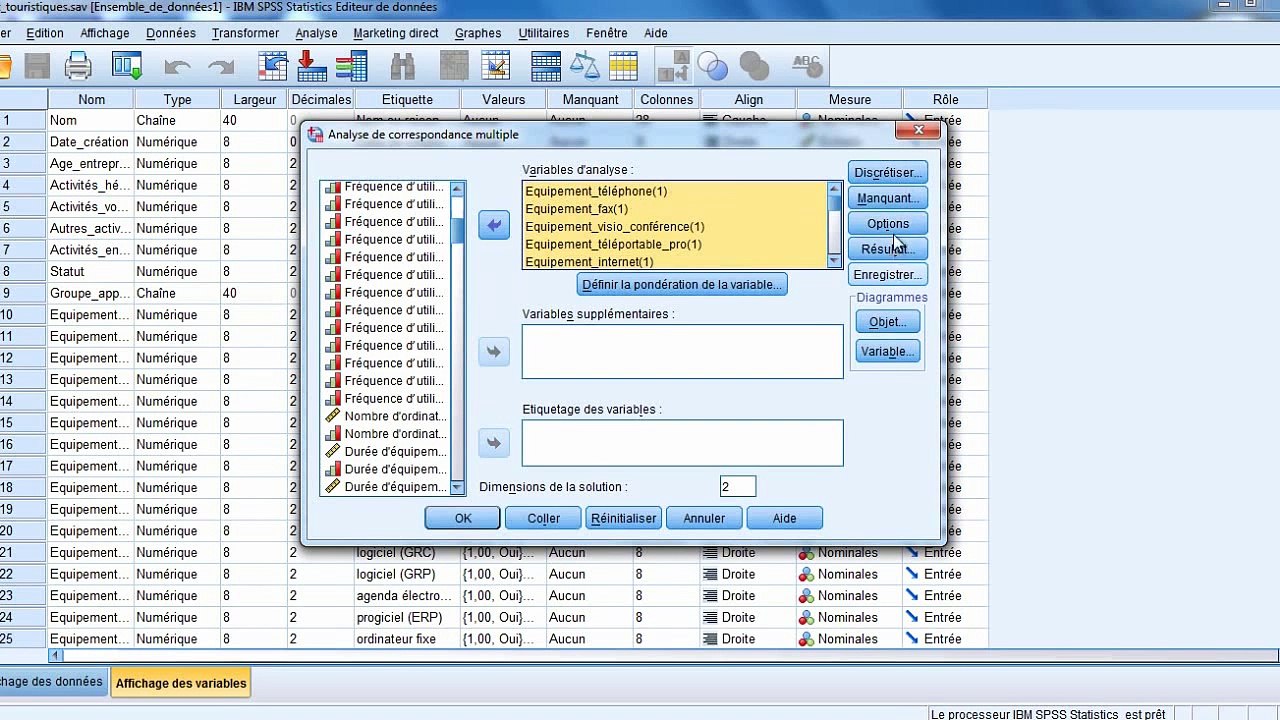Click the Use variable sets icon
1280x720 pixels.
pyautogui.click(x=713, y=67)
